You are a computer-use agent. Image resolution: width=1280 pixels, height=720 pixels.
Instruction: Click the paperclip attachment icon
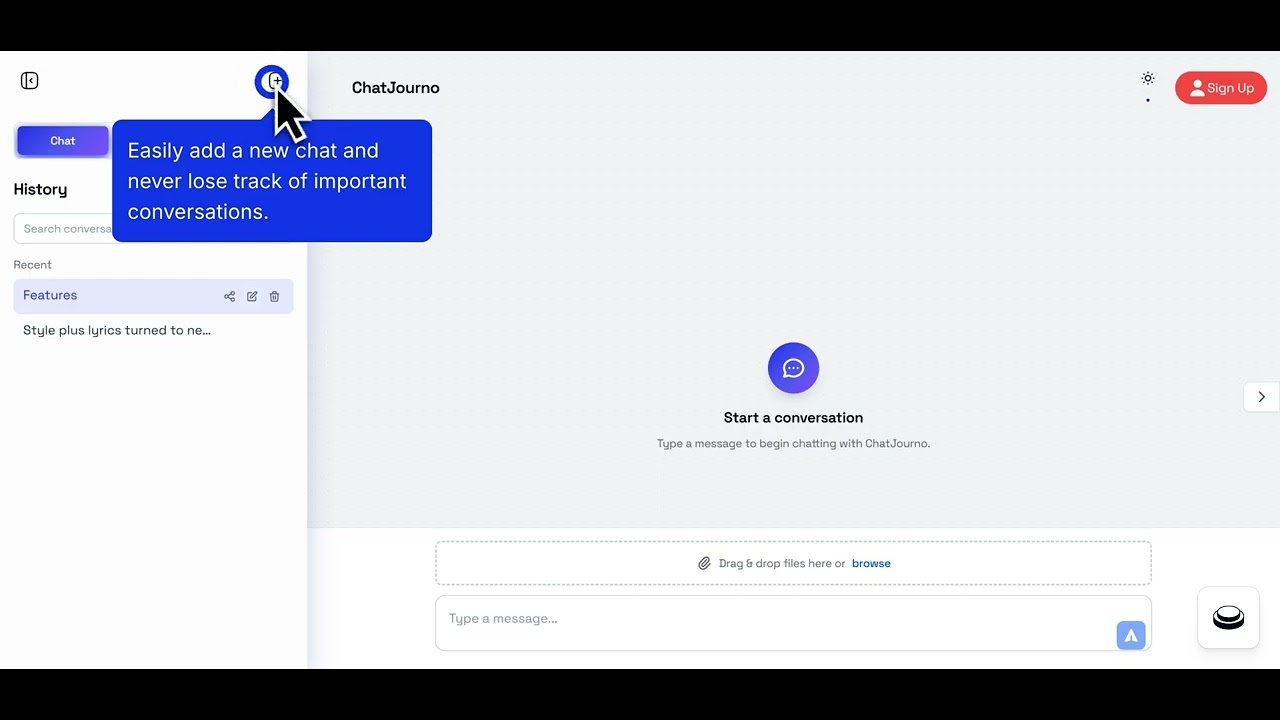point(704,563)
